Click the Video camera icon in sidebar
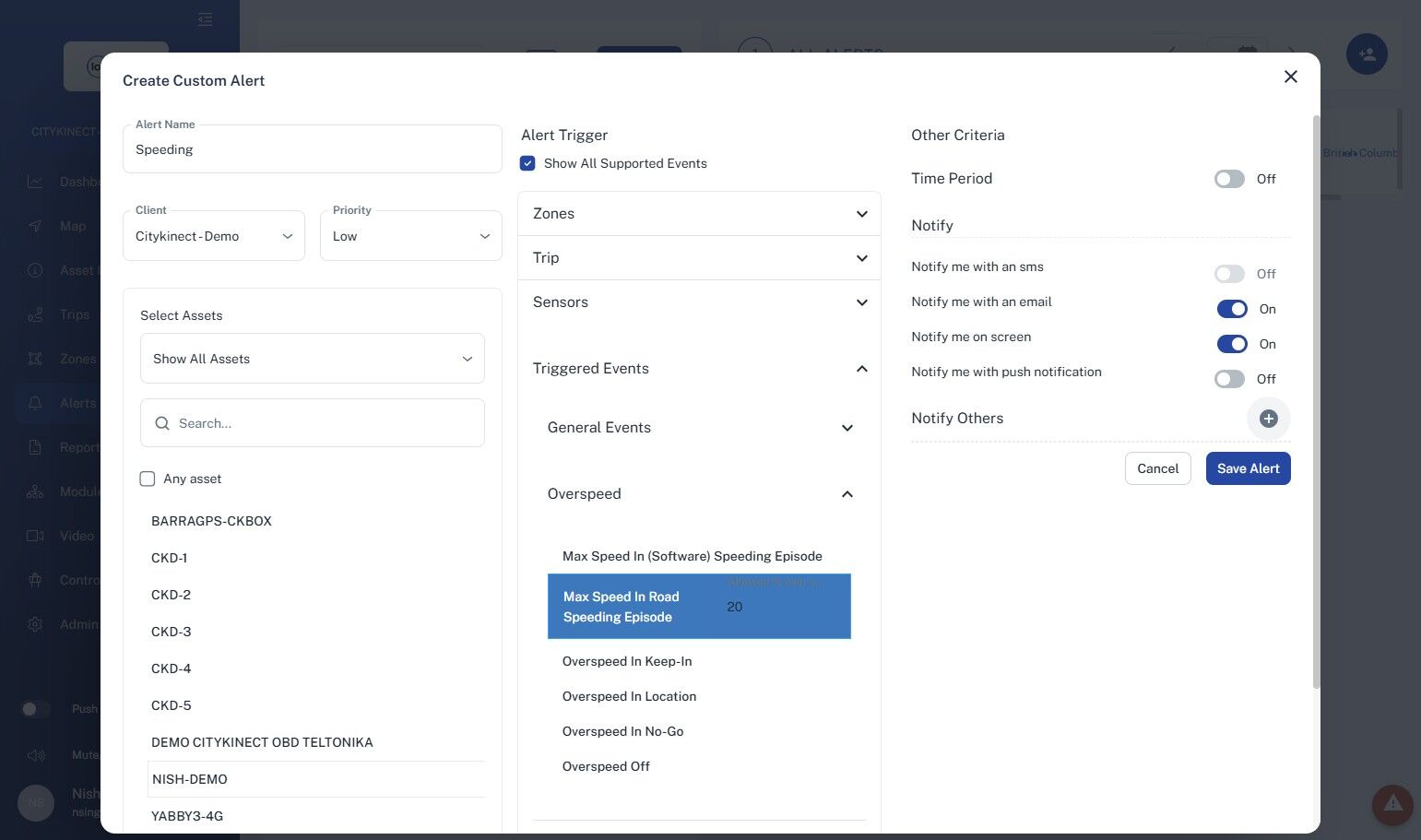The image size is (1421, 840). point(35,536)
